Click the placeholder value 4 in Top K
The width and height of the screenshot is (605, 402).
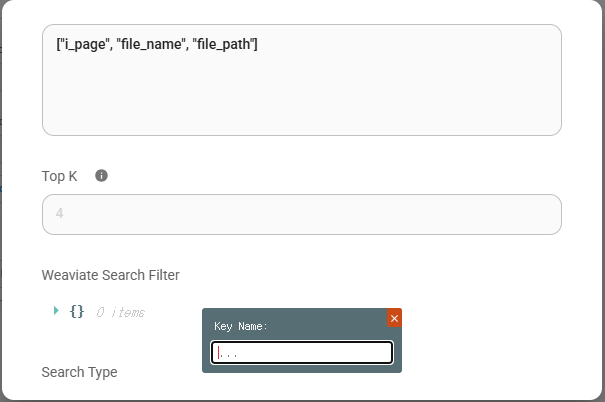(60, 214)
